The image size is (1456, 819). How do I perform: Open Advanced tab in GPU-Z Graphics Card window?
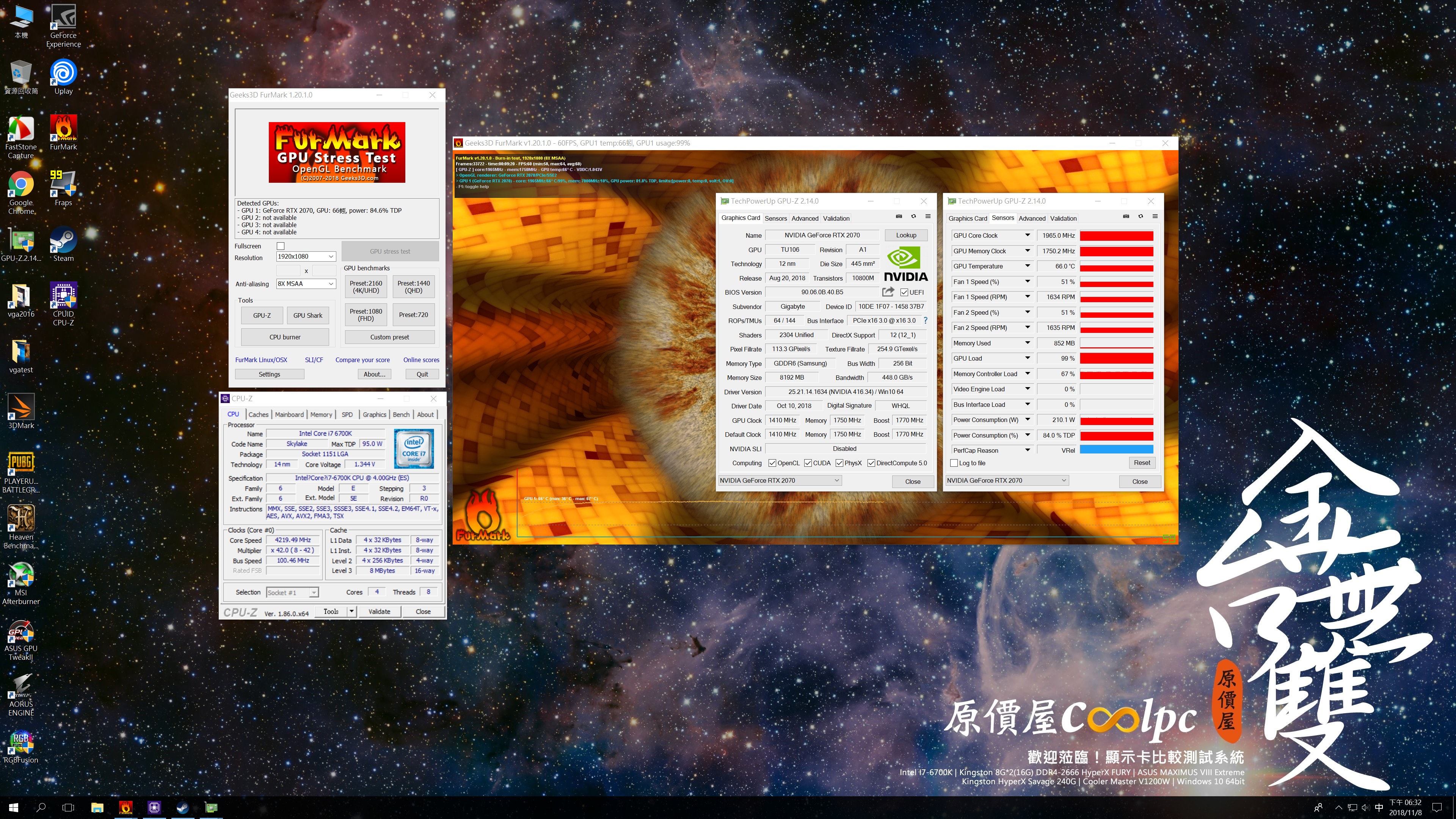click(804, 218)
